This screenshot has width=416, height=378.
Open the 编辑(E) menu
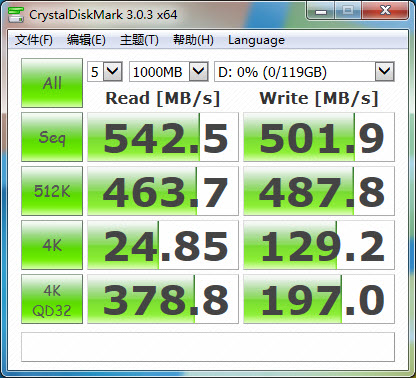point(86,40)
